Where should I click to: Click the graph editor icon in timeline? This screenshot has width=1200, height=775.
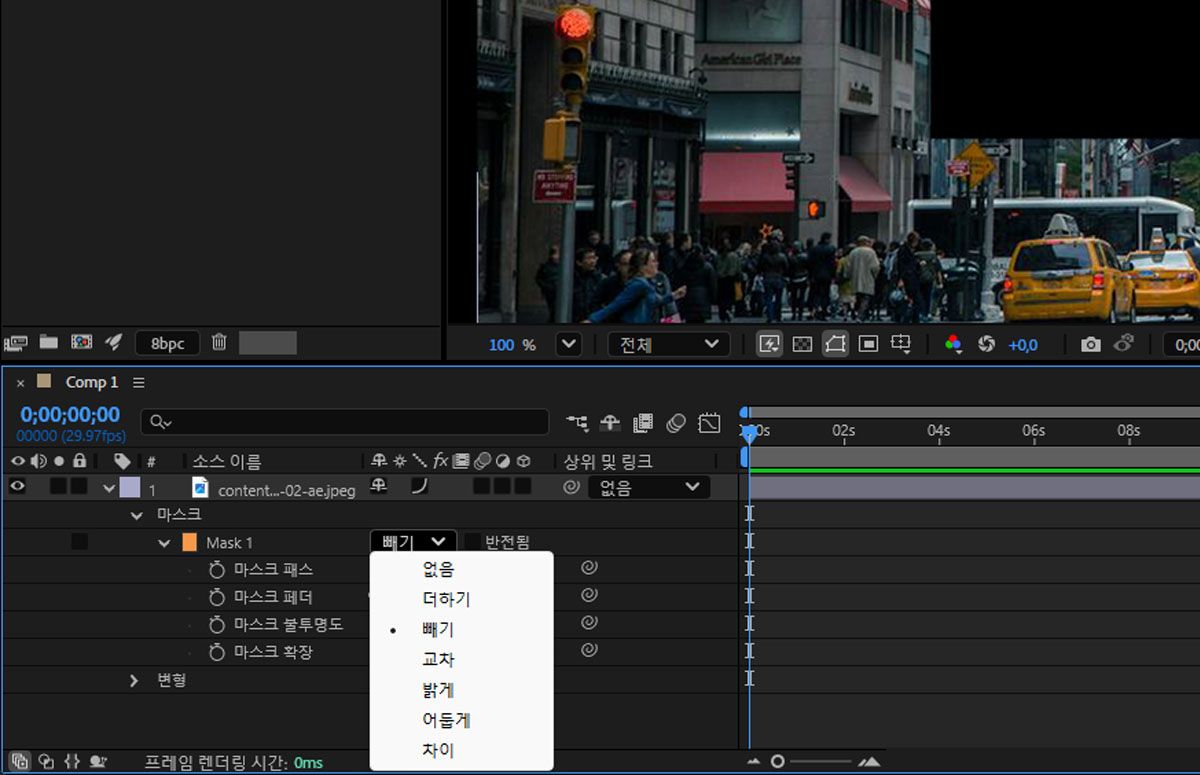pos(709,423)
